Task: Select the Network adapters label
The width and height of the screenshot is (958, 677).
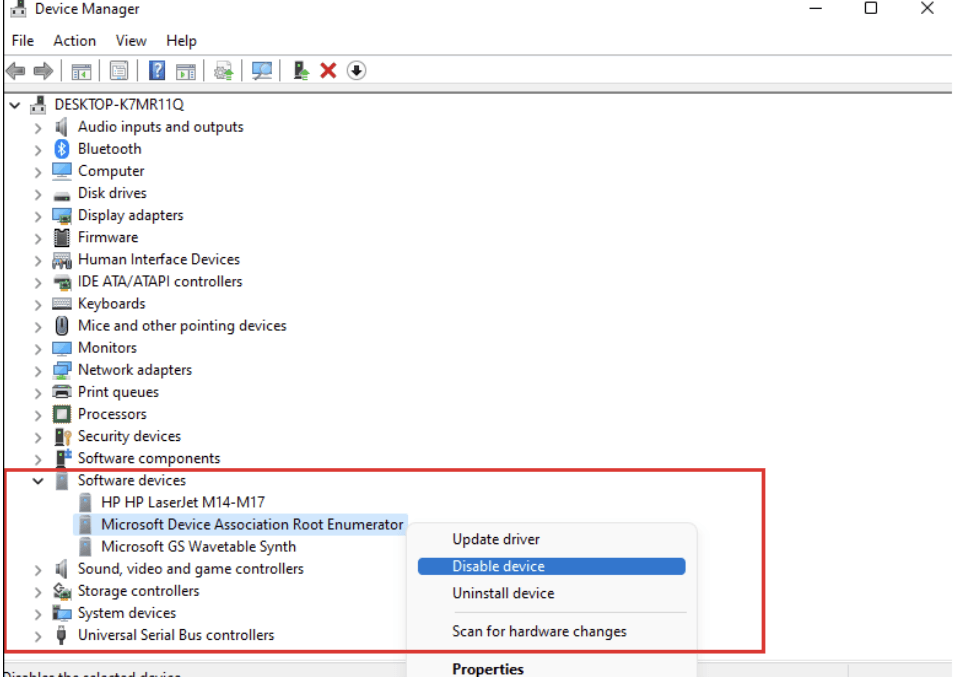Action: (134, 370)
